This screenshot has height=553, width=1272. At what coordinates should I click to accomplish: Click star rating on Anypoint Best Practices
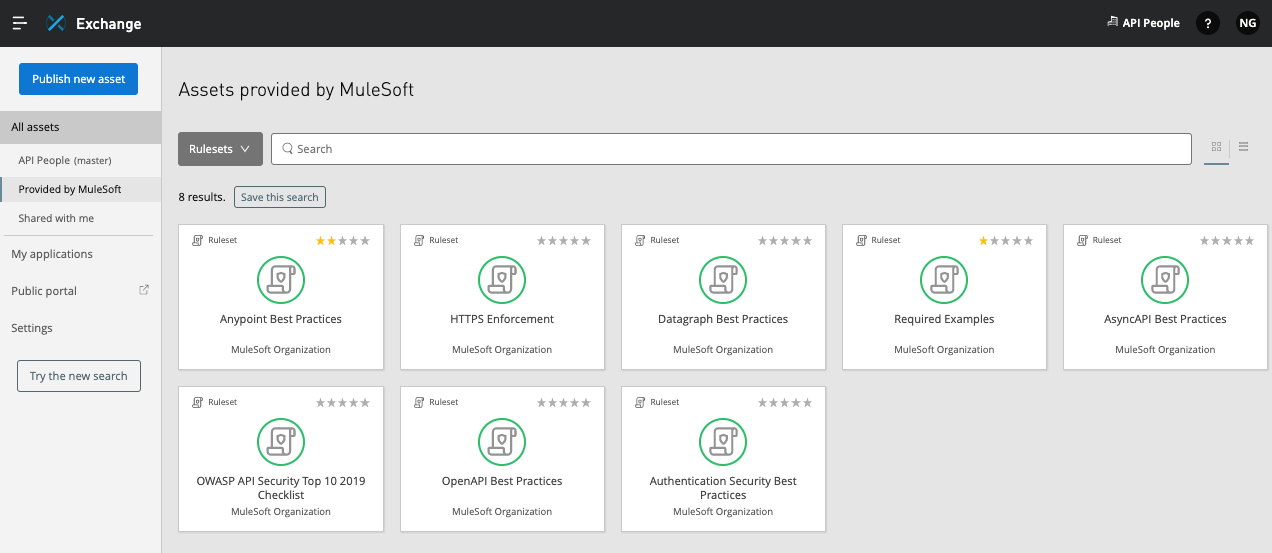pos(343,241)
